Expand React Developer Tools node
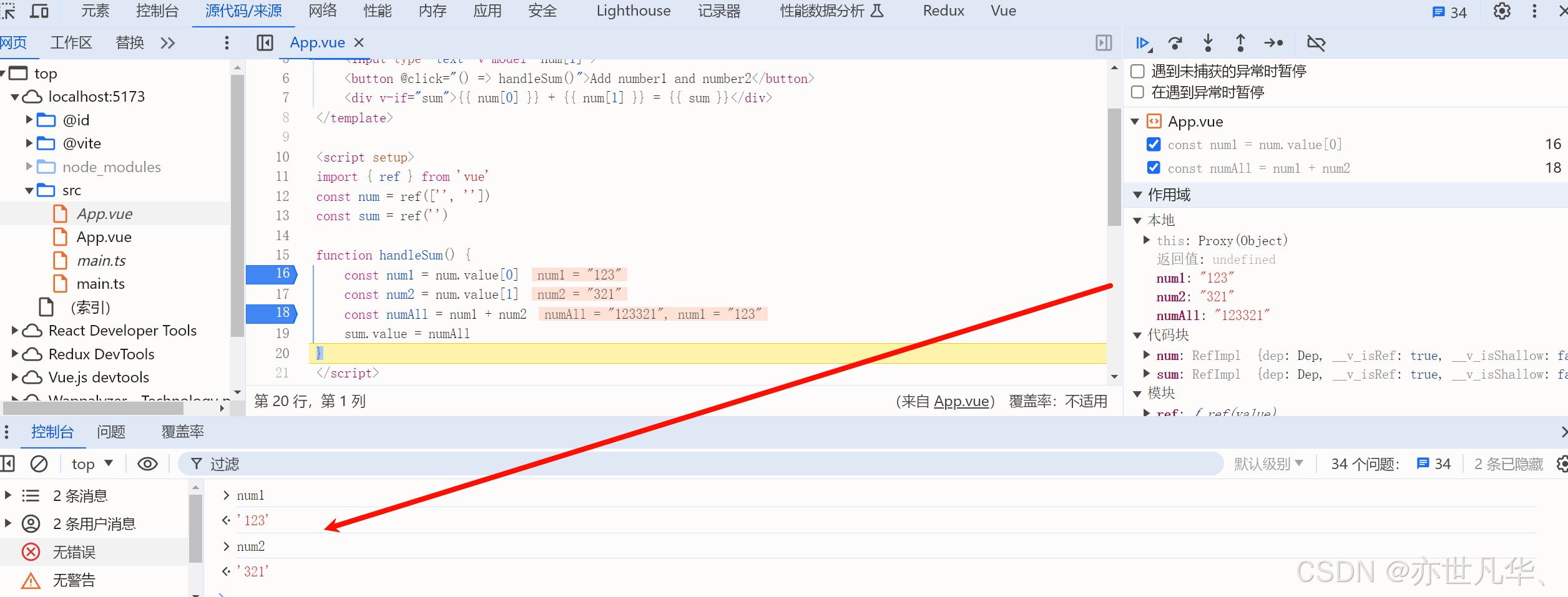This screenshot has height=597, width=1568. tap(15, 331)
